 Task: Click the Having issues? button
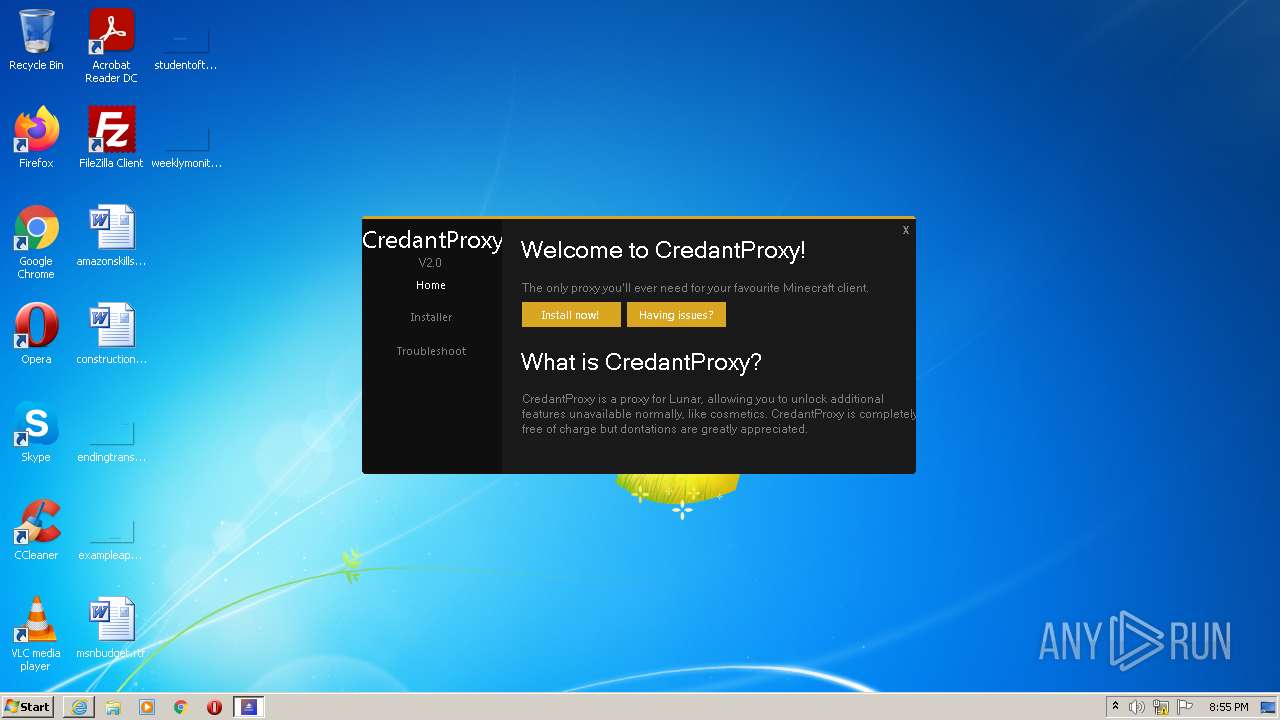point(676,315)
